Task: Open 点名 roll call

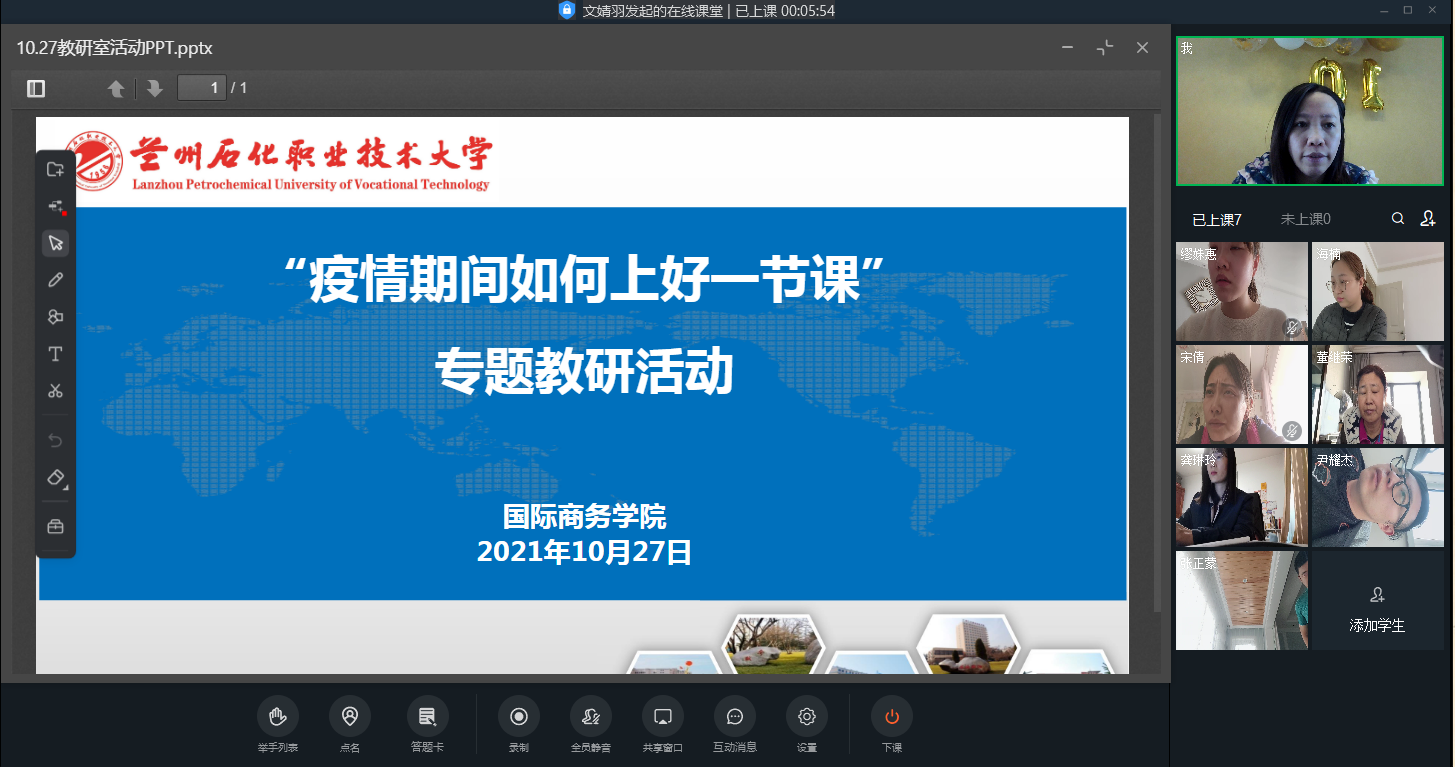Action: (x=350, y=723)
